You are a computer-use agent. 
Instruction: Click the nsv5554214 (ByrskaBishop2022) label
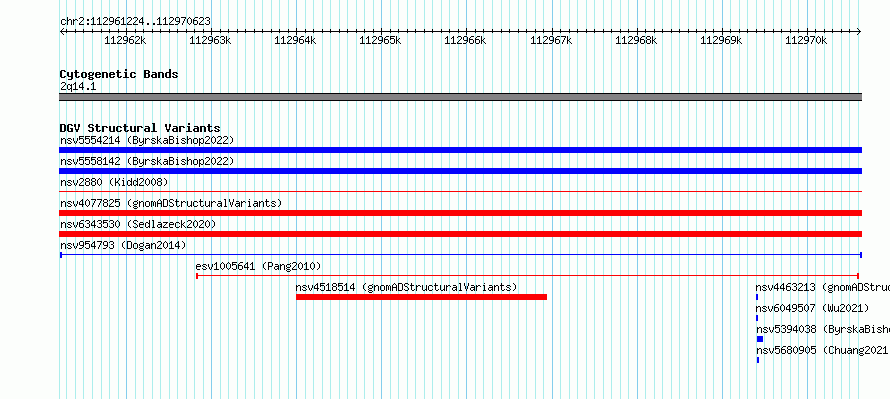147,140
